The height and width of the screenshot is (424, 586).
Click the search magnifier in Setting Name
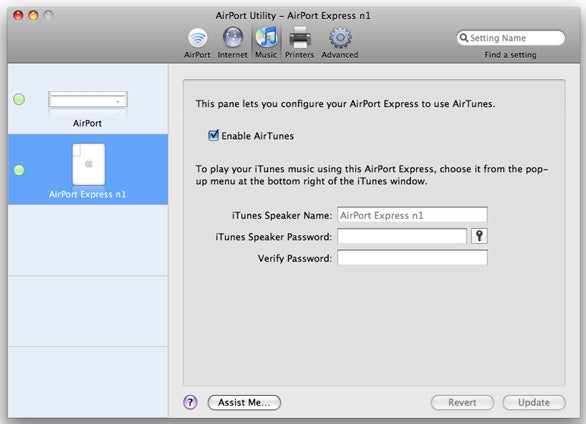[x=464, y=38]
